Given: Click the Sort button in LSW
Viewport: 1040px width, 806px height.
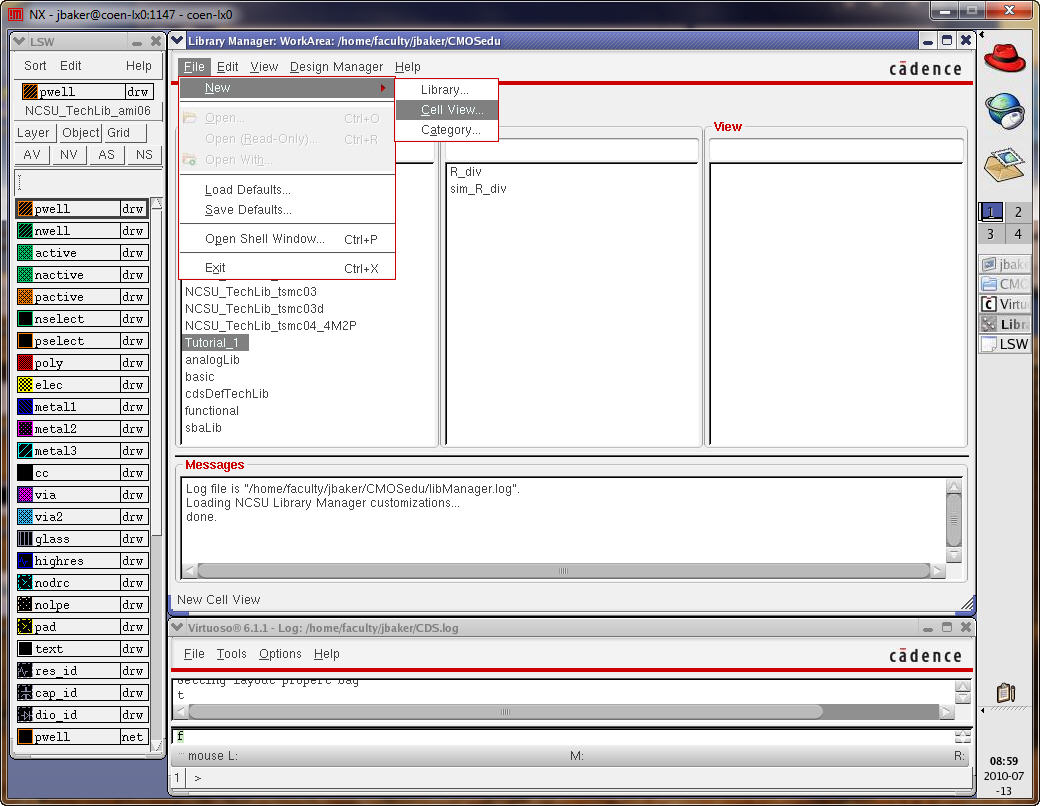Looking at the screenshot, I should pos(35,66).
